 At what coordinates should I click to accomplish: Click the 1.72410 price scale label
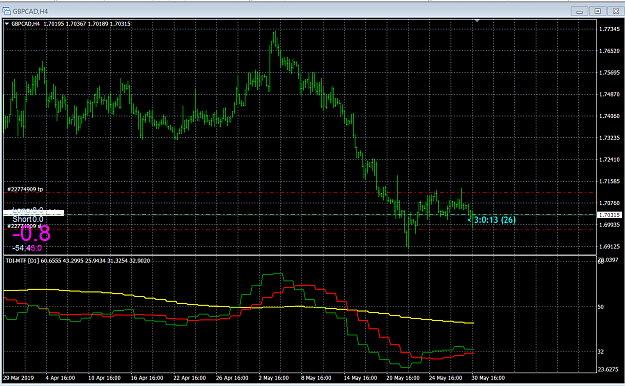[609, 160]
